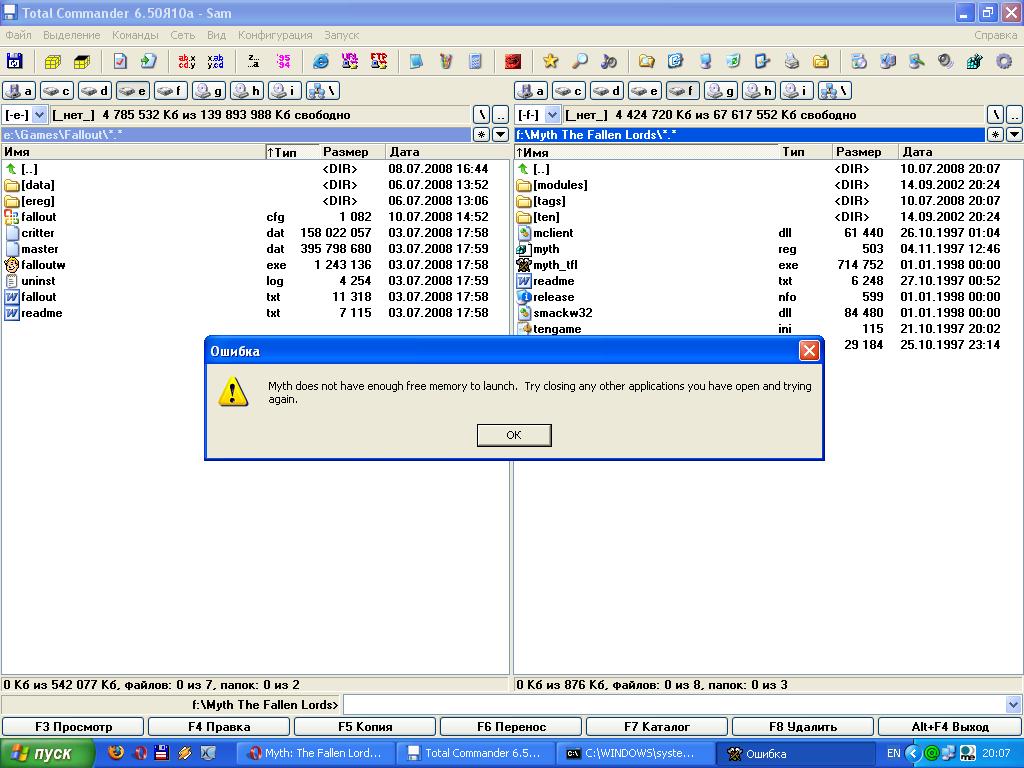Select myth_tfl exe in right panel
The width and height of the screenshot is (1024, 768).
(768, 265)
